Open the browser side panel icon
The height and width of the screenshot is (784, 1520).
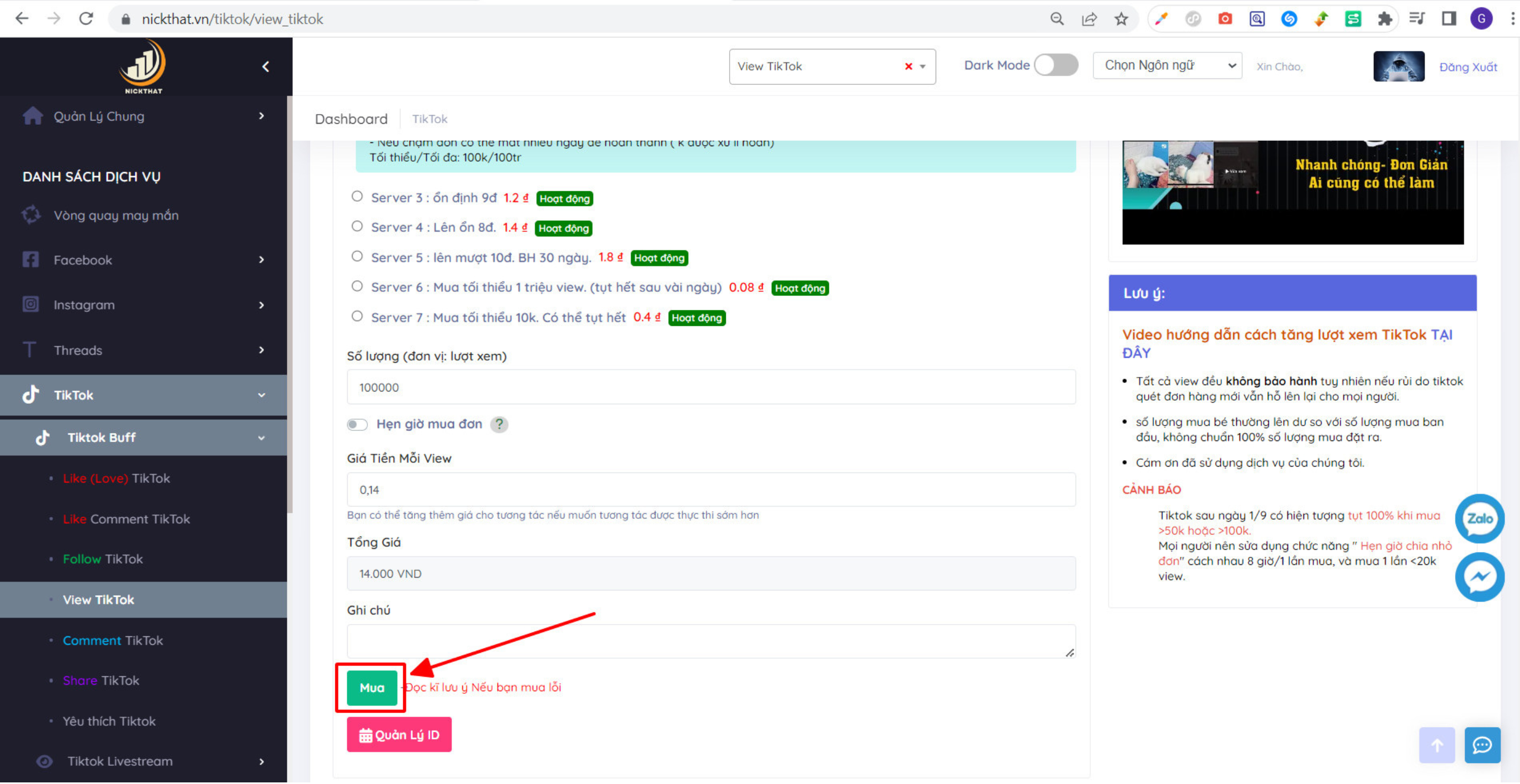1449,19
